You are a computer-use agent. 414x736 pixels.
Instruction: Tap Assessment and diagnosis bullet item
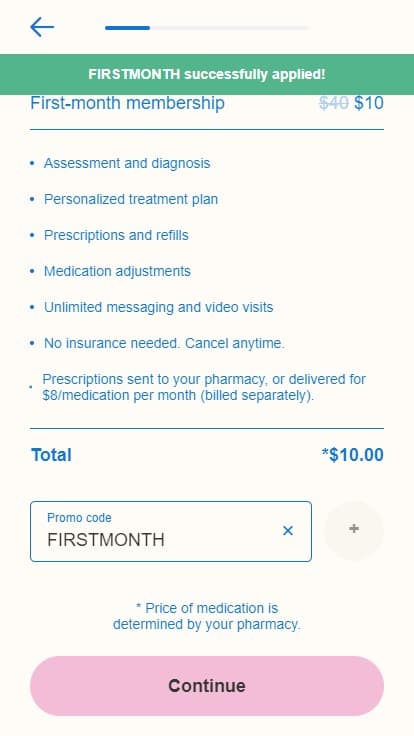(x=127, y=163)
